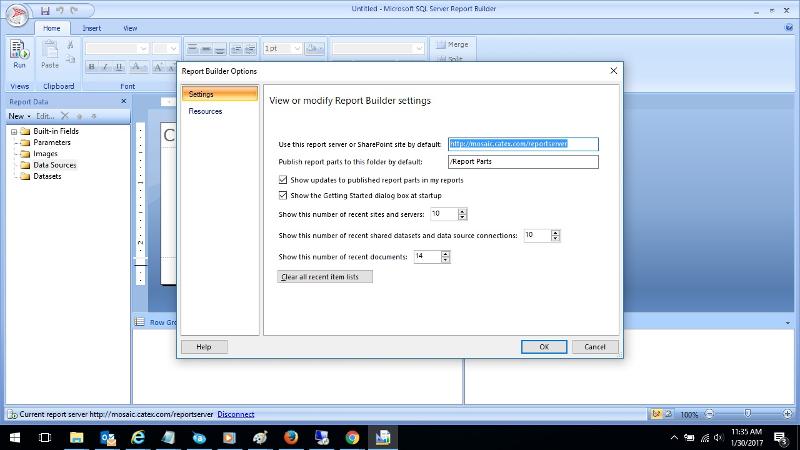Screen dimensions: 800x450
Task: Click the Data Sources folder in Report Data
Action: [x=54, y=165]
